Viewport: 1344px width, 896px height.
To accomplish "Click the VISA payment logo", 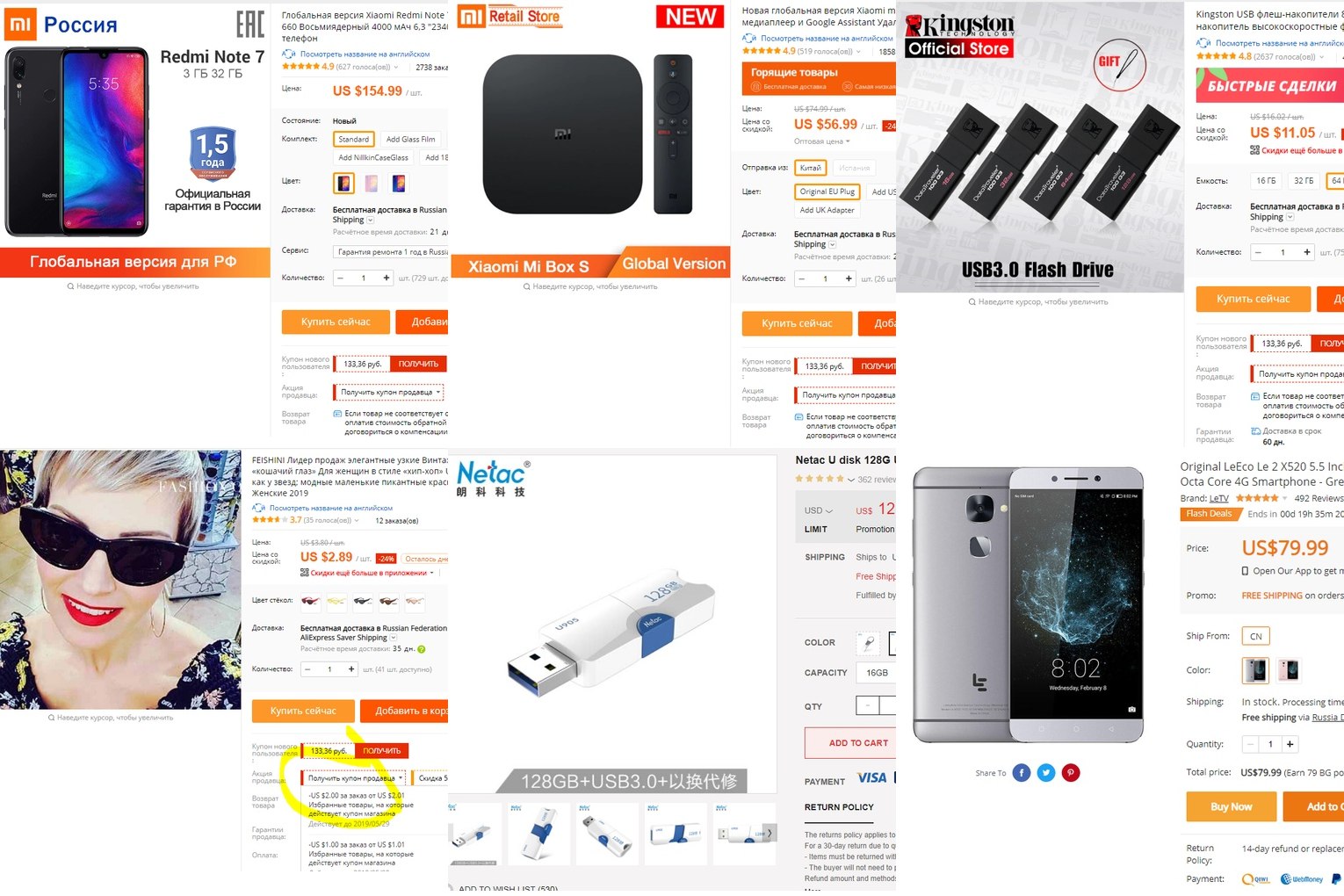I will pyautogui.click(x=872, y=777).
